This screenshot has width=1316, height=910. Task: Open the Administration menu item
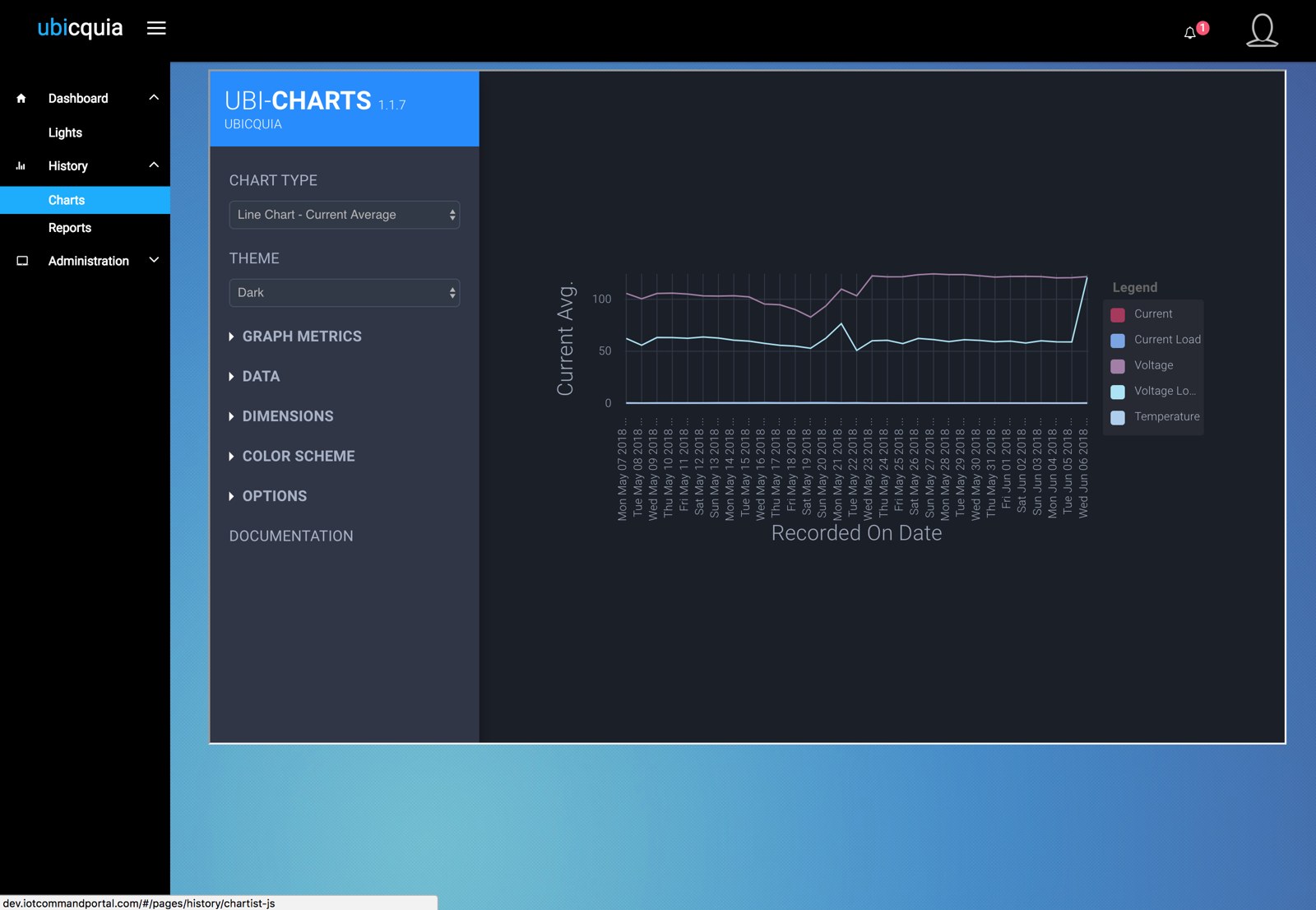coord(89,261)
